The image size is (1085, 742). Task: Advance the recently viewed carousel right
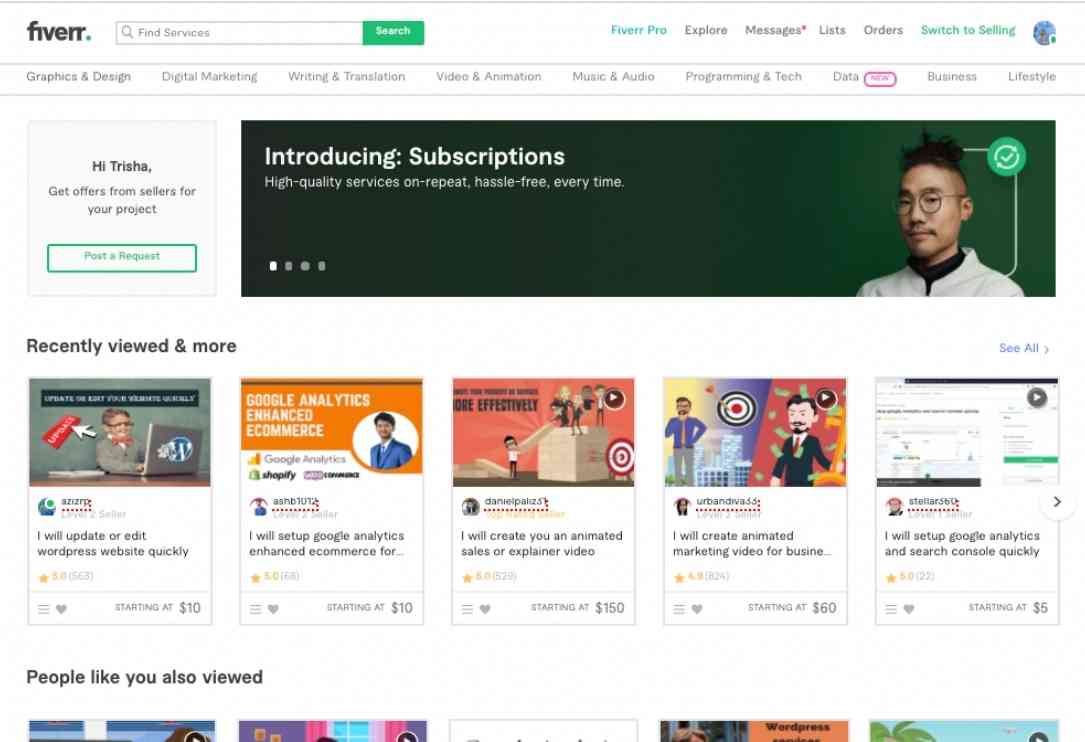click(x=1057, y=502)
